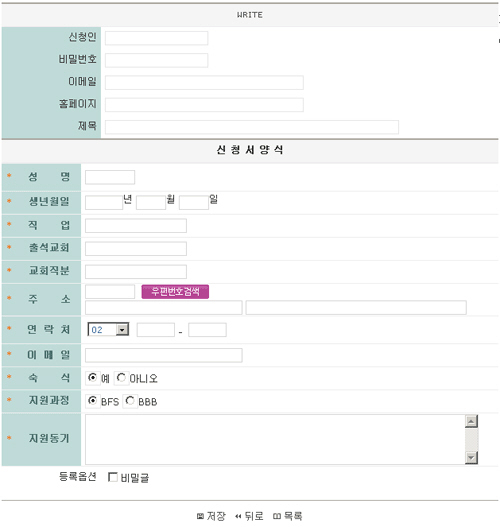Choose the BBB course radio button

[130, 401]
